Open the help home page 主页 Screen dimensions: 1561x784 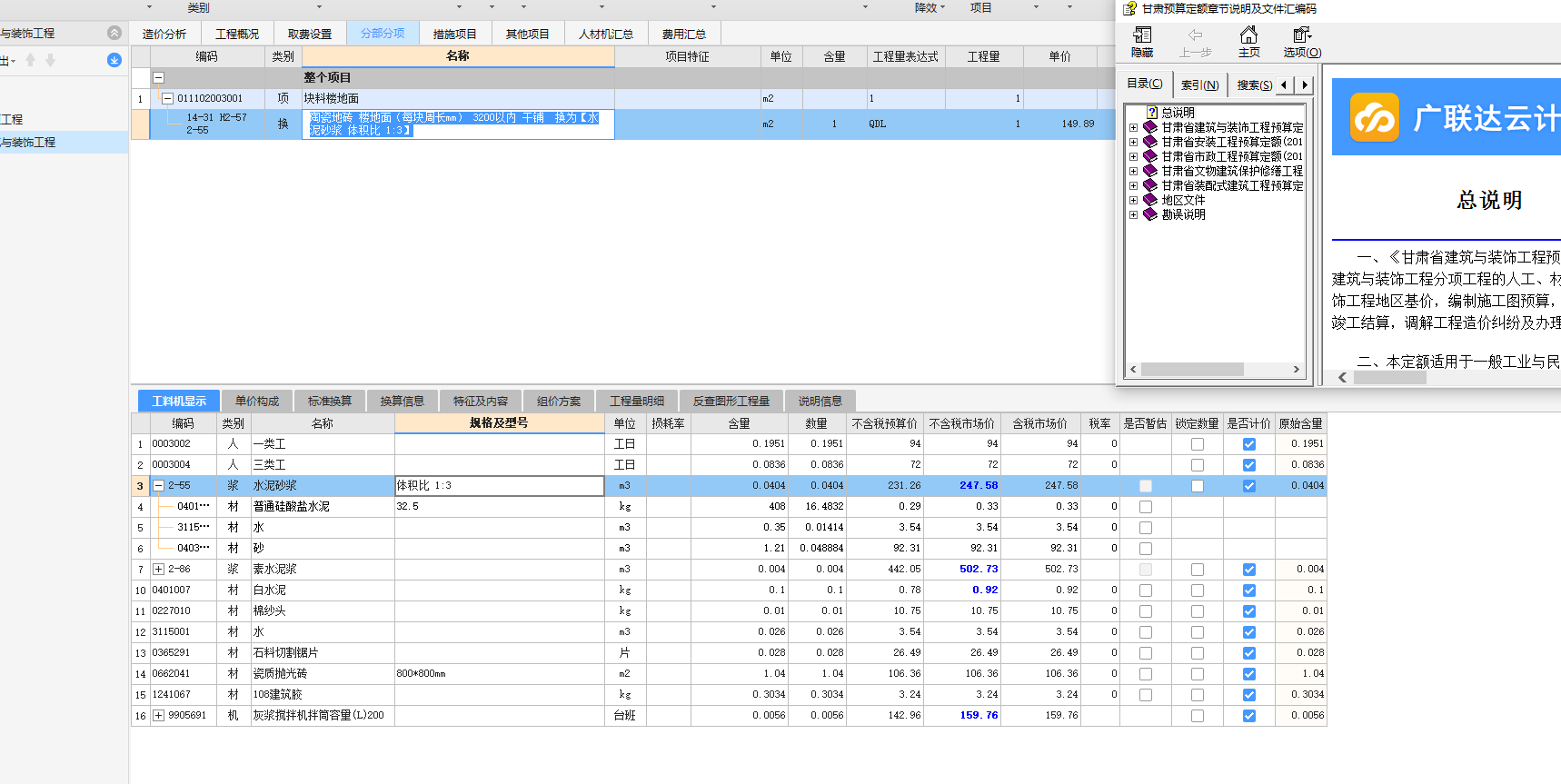1249,42
